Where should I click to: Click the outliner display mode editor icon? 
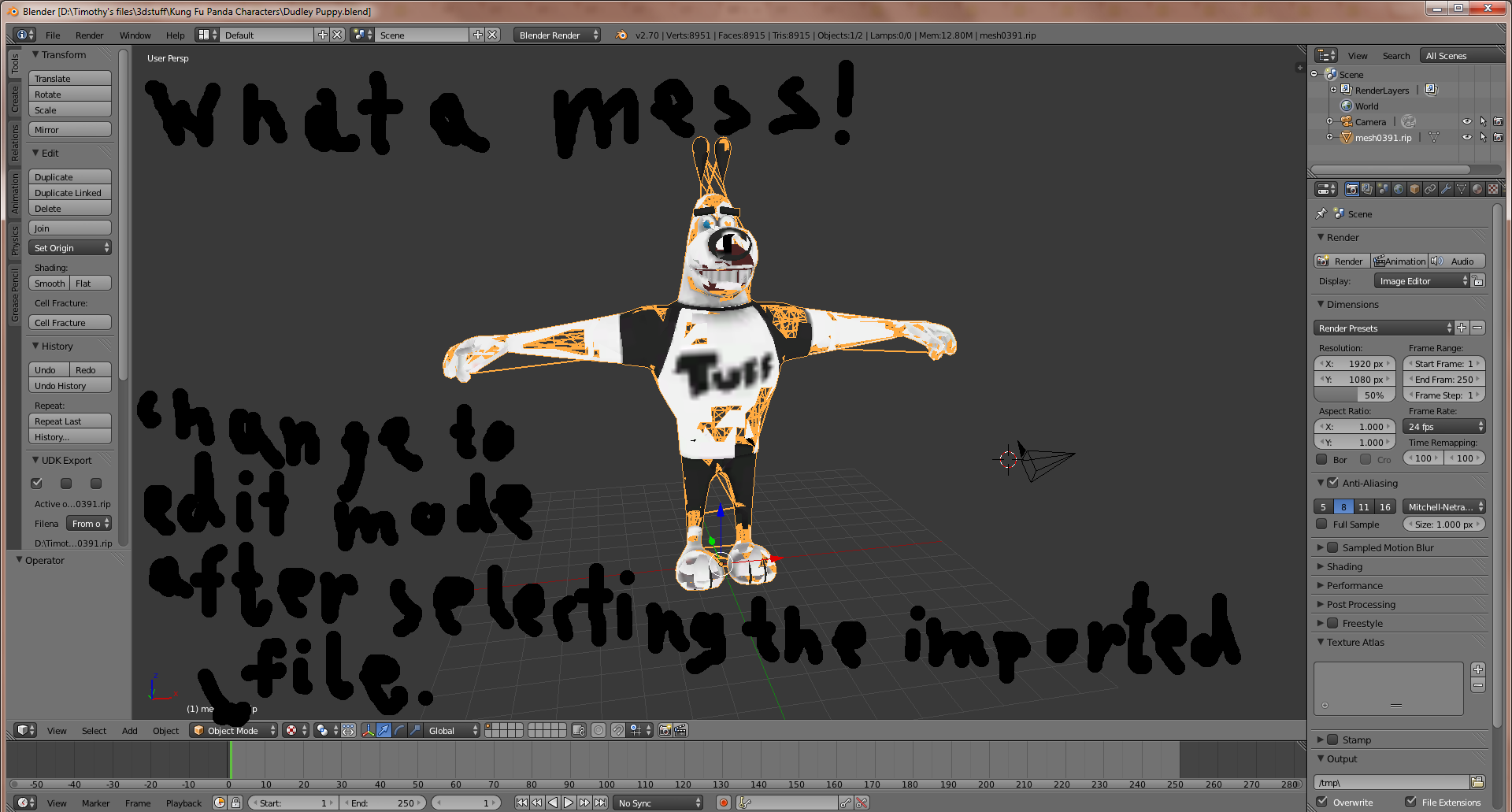click(x=1326, y=55)
